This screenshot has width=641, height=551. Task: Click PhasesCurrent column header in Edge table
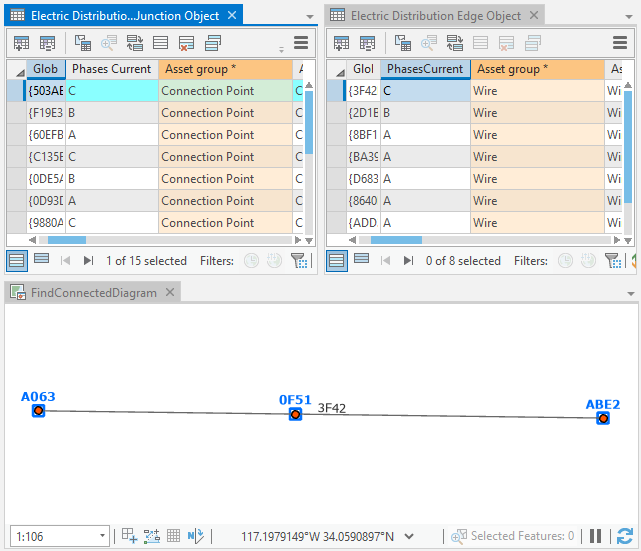tap(425, 69)
